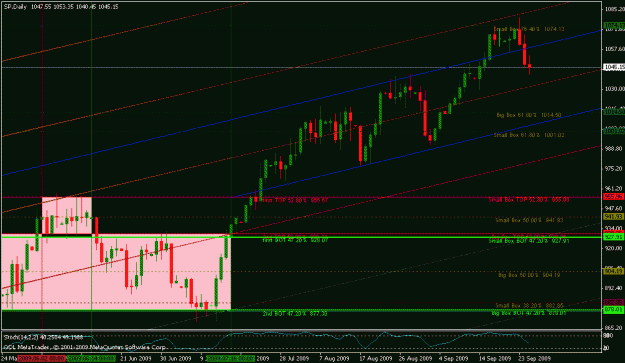This screenshot has width=625, height=363.
Task: Click the MetaQuotes Software Corp copyright text
Action: [x=85, y=347]
